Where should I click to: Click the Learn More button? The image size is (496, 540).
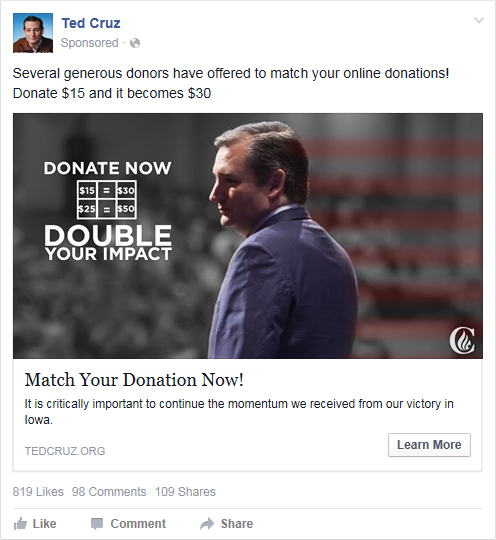429,445
